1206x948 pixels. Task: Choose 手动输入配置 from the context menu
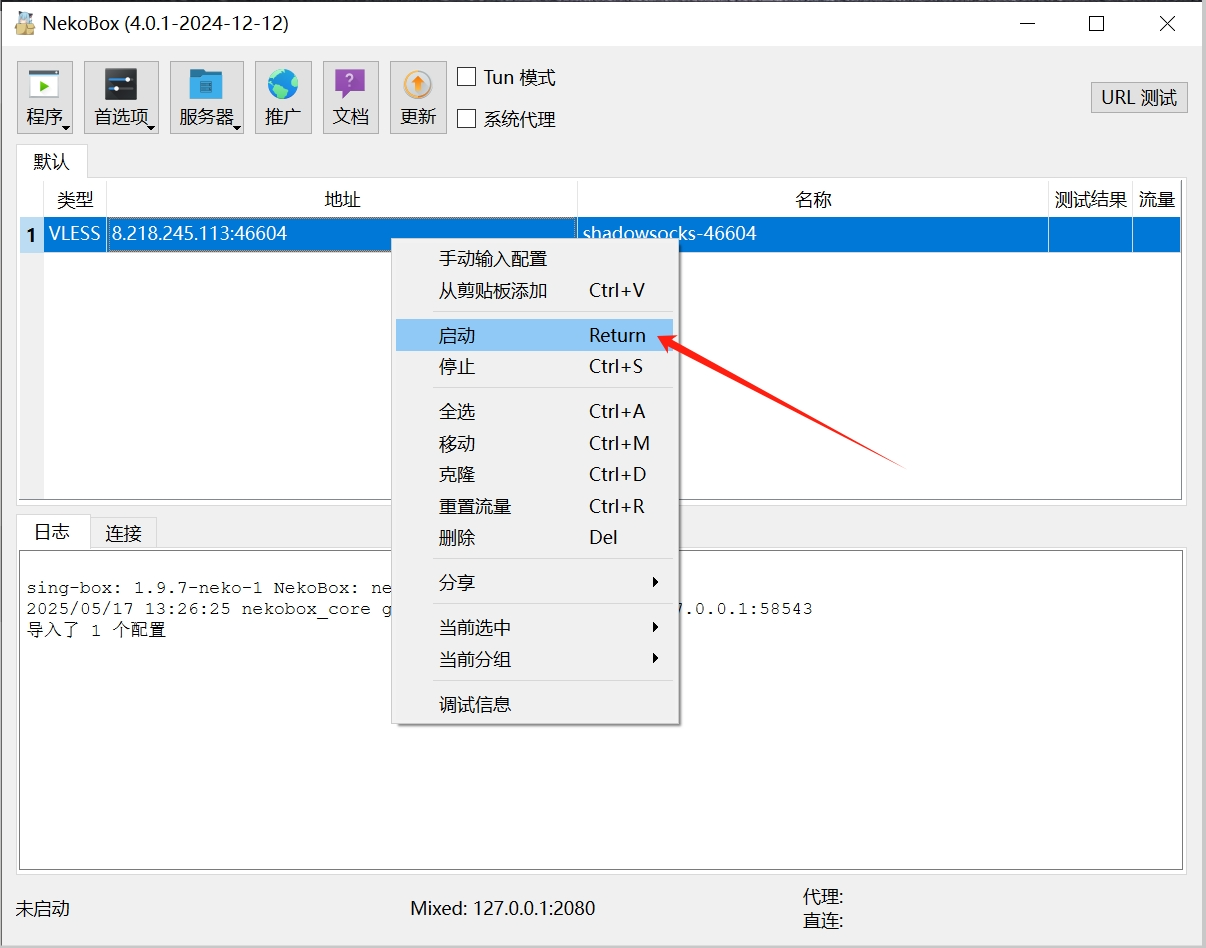535,259
